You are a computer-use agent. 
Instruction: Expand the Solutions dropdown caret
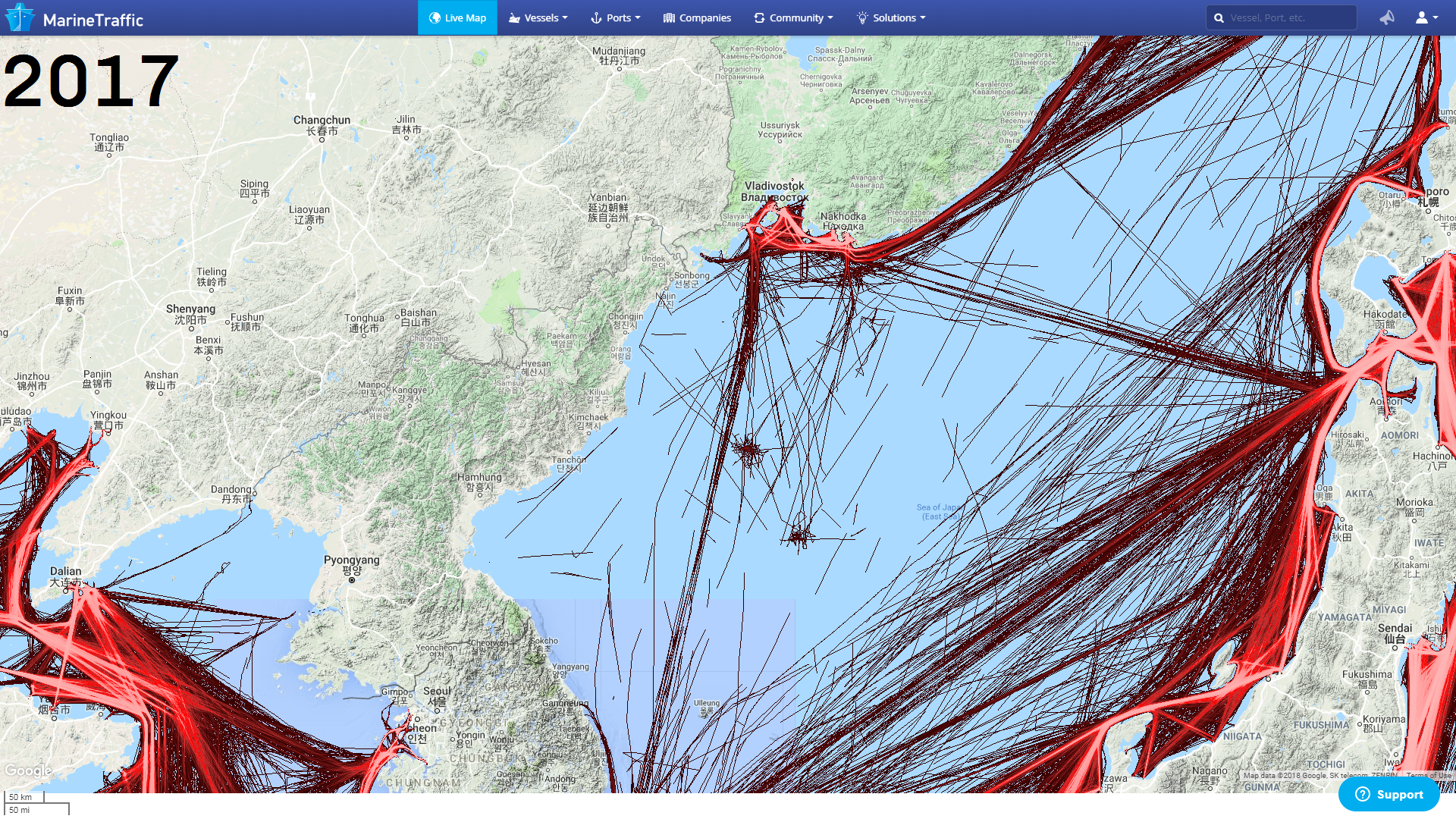[923, 17]
